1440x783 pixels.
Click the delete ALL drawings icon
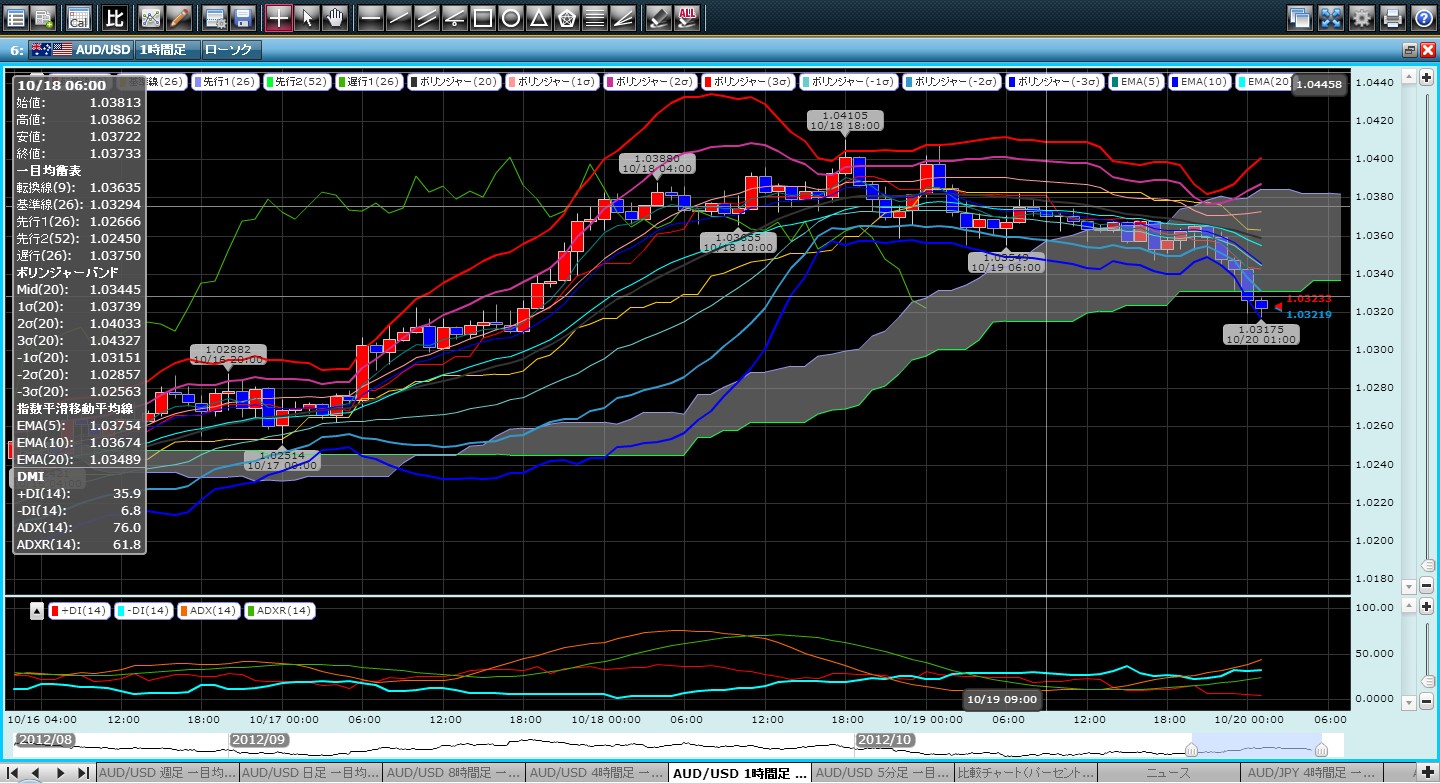pos(688,17)
